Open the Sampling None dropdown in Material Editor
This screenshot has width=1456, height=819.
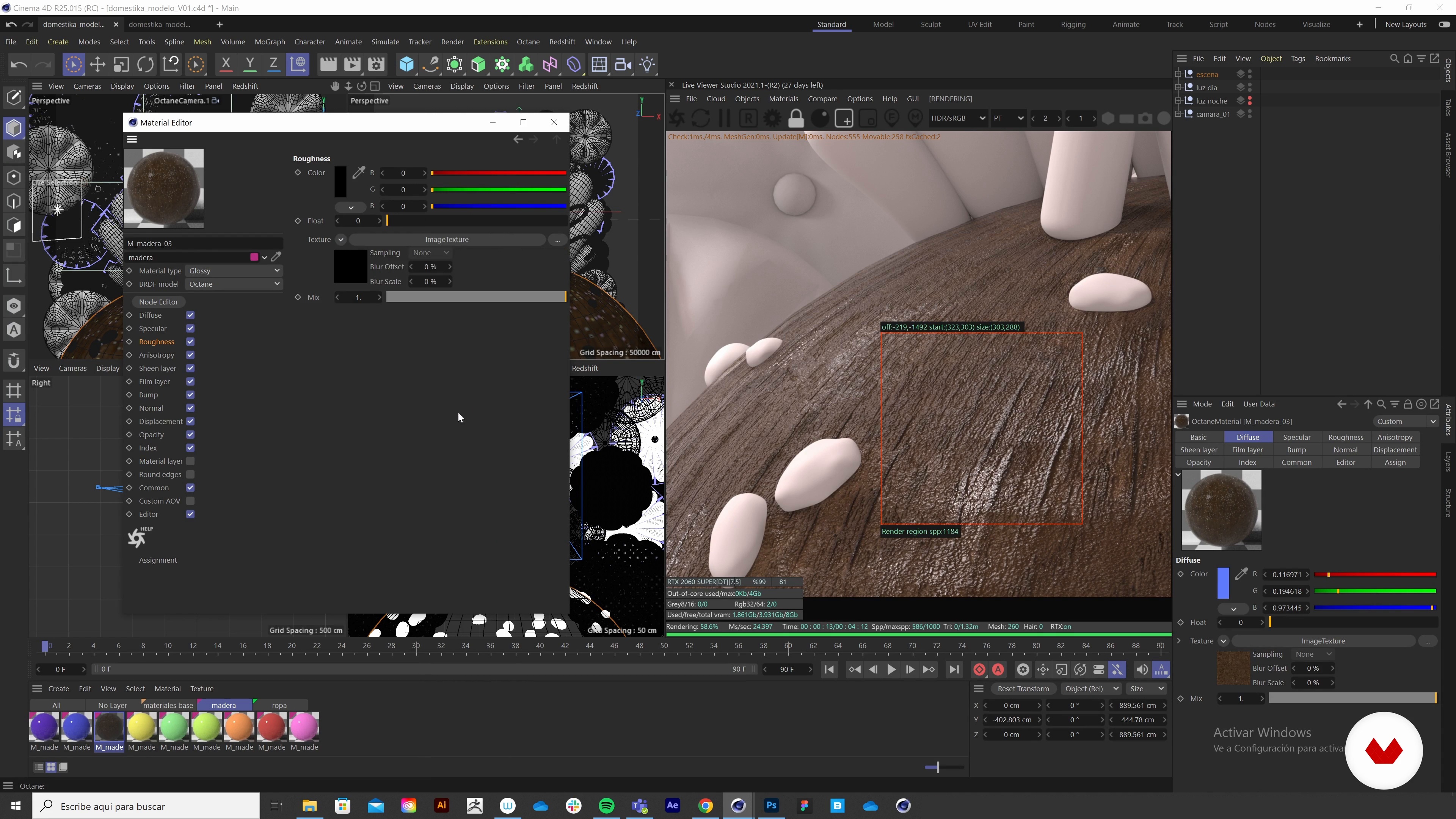tap(431, 253)
